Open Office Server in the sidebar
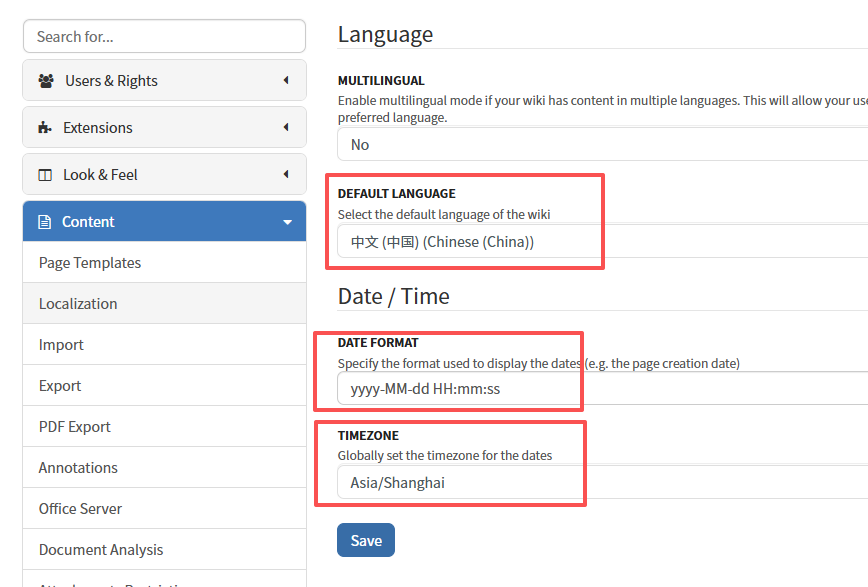Viewport: 868px width, 587px height. (164, 508)
